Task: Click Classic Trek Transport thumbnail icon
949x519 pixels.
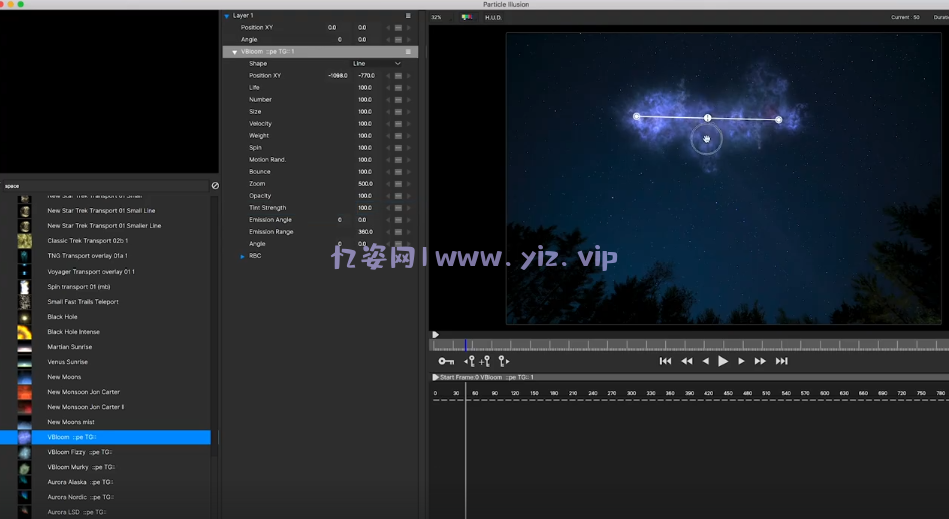Action: (25, 241)
